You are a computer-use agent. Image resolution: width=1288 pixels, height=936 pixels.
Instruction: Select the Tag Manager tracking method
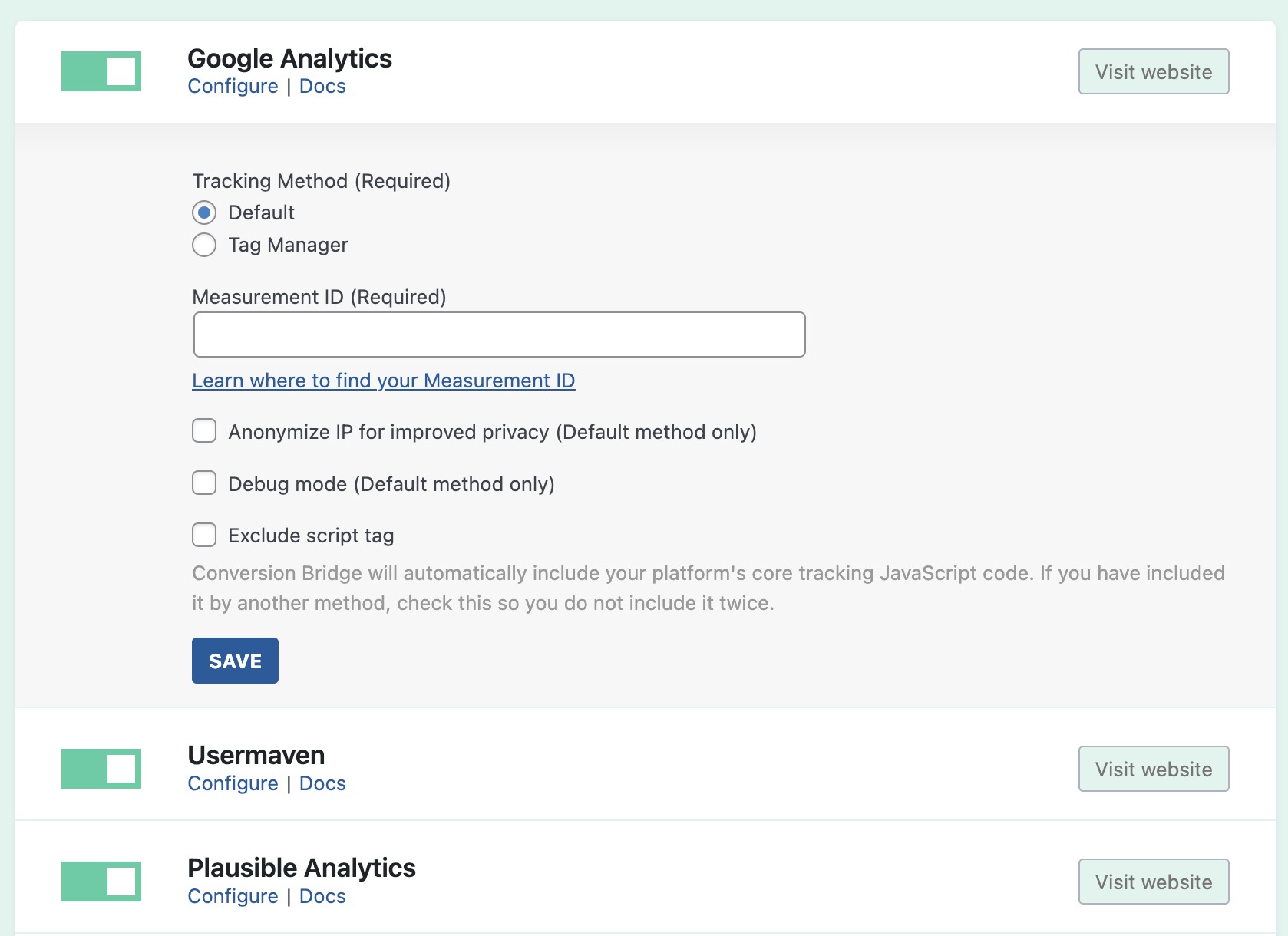(x=204, y=245)
